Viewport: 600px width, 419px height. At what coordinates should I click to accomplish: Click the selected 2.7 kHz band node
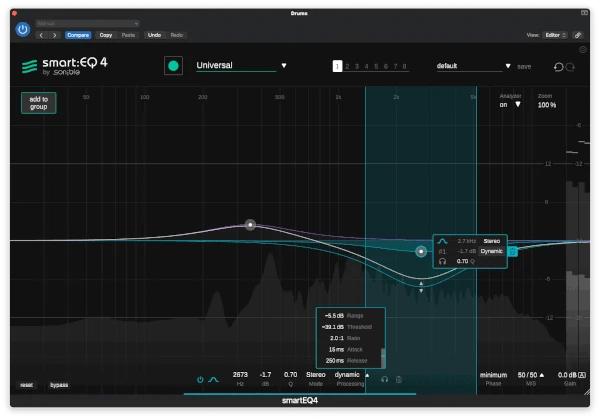(x=421, y=251)
